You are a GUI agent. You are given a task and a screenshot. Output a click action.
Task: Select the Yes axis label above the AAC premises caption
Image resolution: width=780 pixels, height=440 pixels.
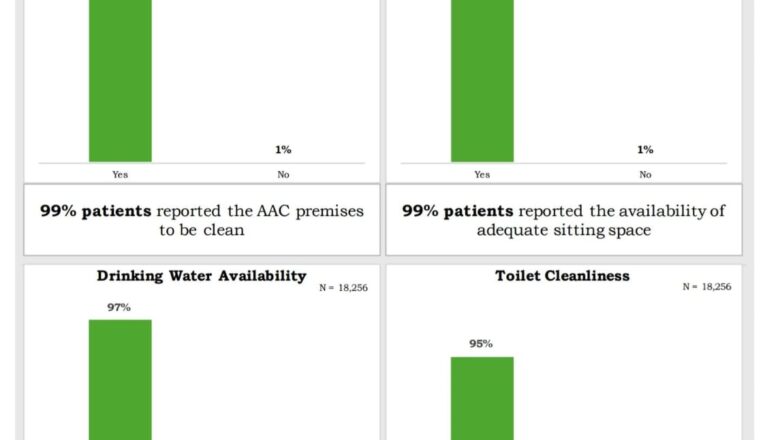pos(120,174)
